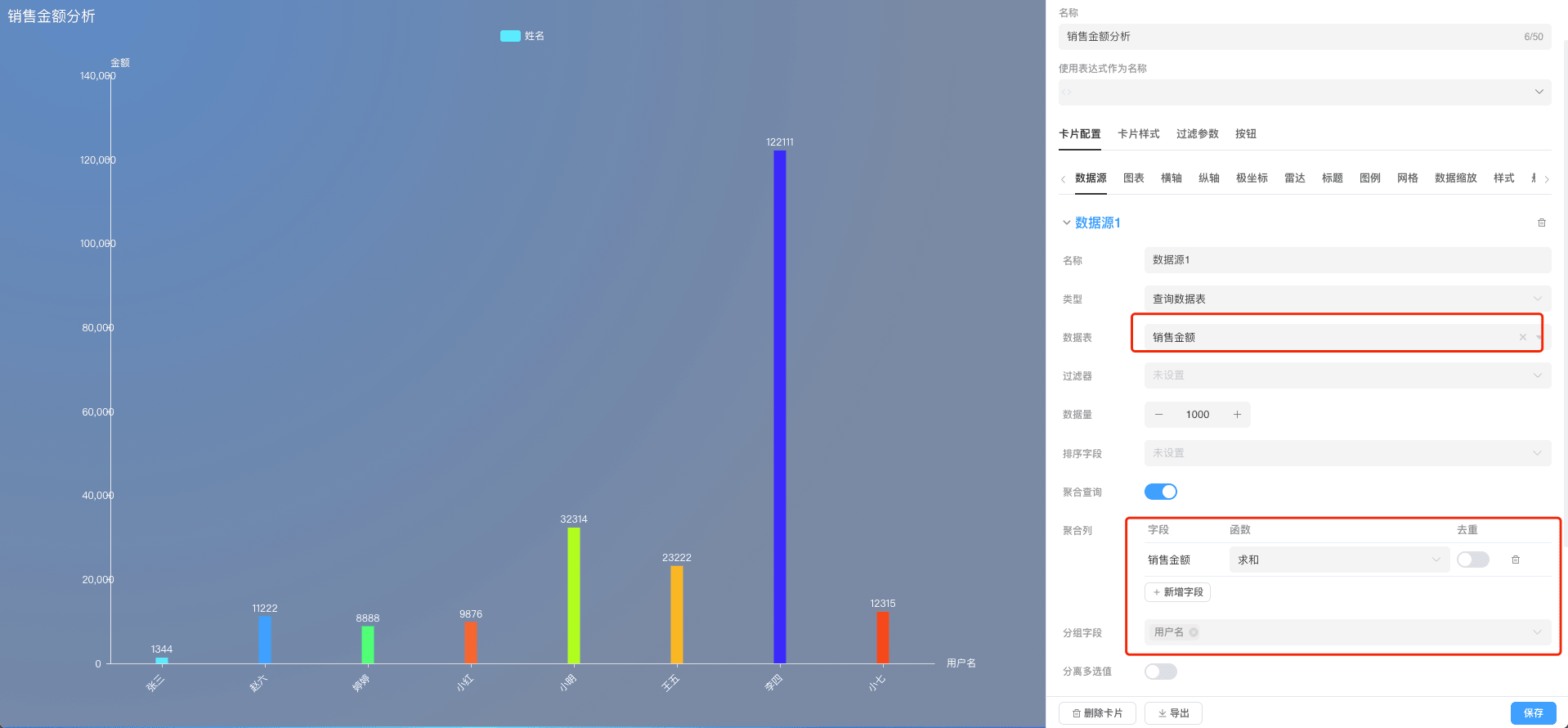
Task: Click the 新增字段 button
Action: [1177, 592]
